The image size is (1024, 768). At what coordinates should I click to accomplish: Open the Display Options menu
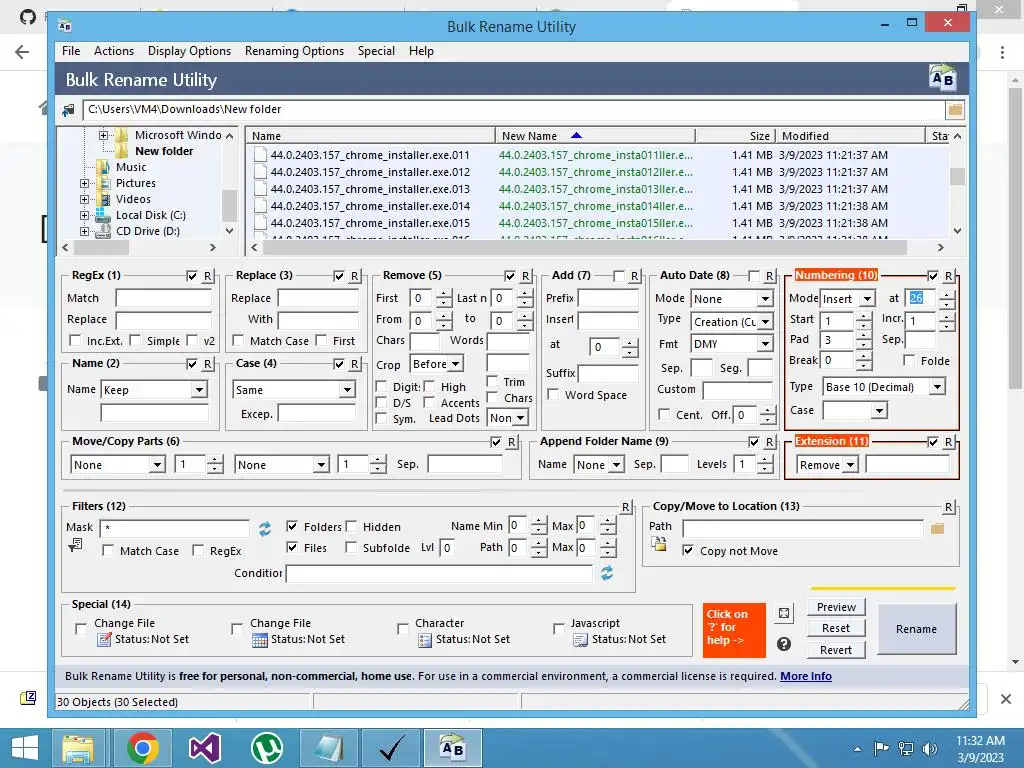(x=189, y=51)
